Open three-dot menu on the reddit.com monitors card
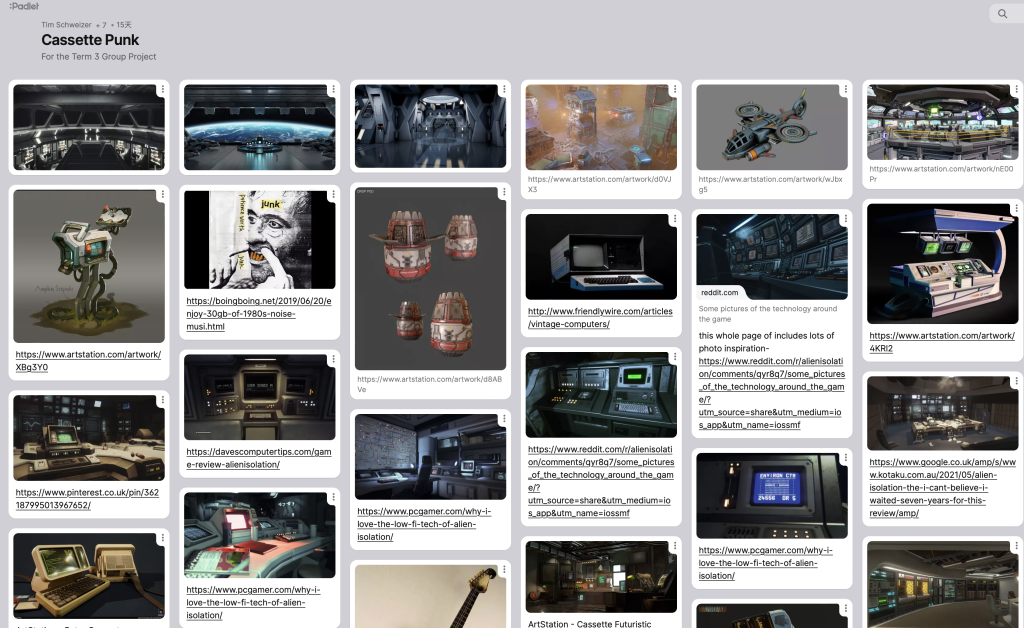Screen dimensions: 1024x628 846,219
